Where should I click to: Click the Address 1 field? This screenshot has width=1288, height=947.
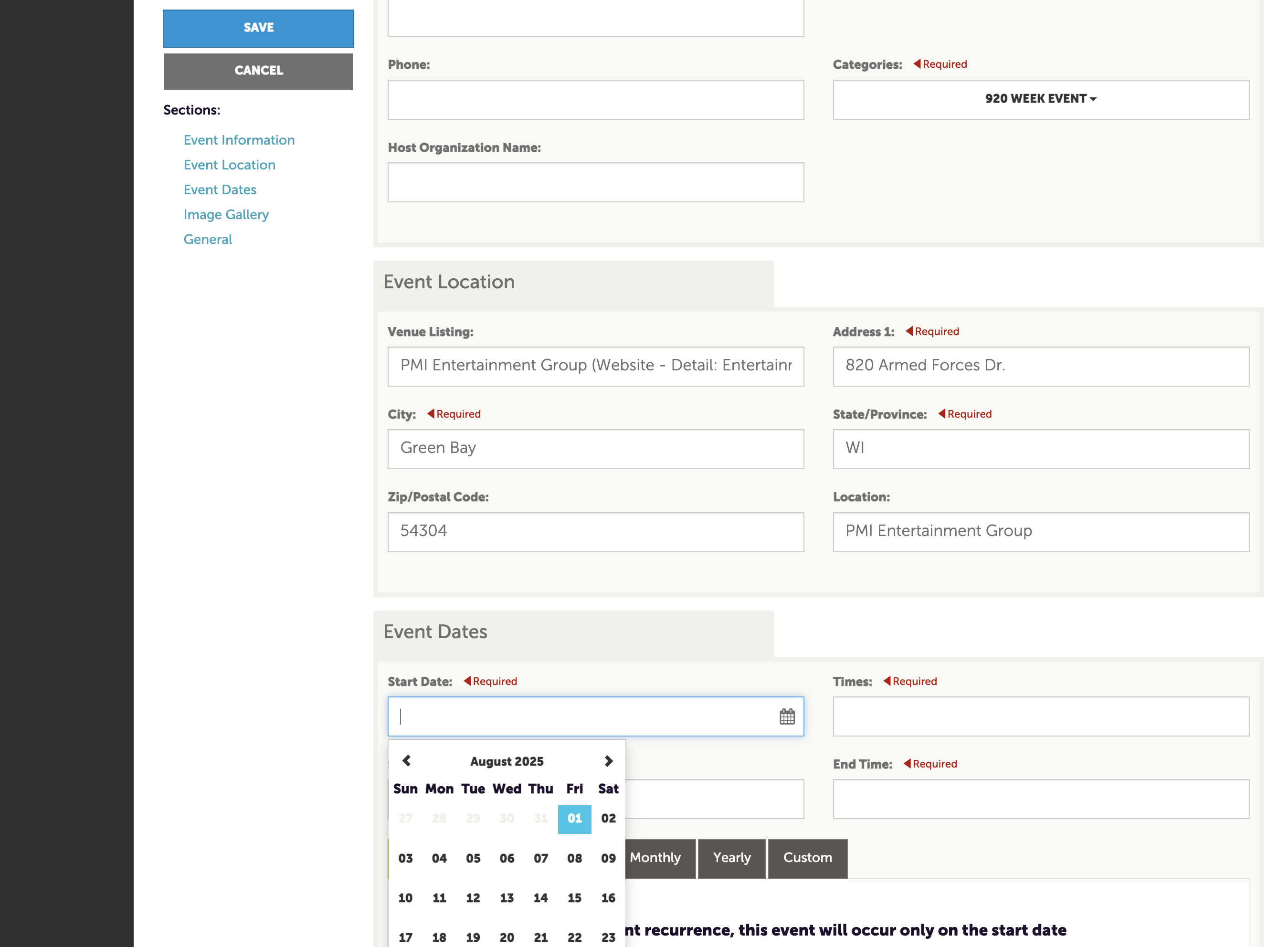coord(1040,366)
